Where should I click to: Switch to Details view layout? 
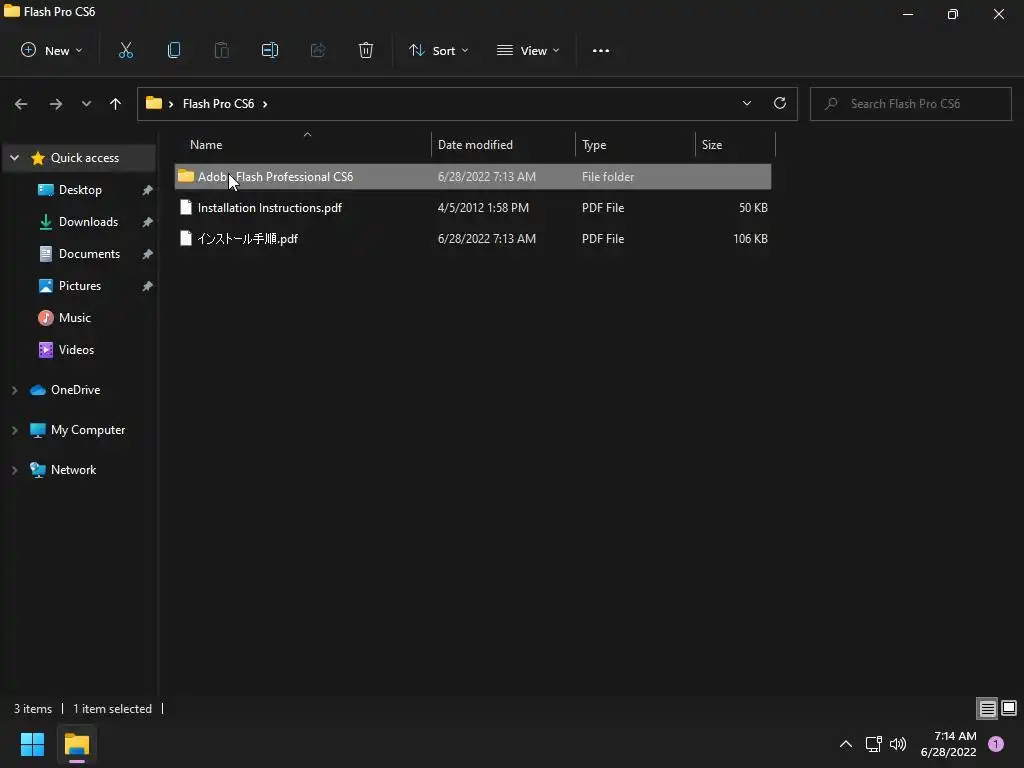[987, 708]
